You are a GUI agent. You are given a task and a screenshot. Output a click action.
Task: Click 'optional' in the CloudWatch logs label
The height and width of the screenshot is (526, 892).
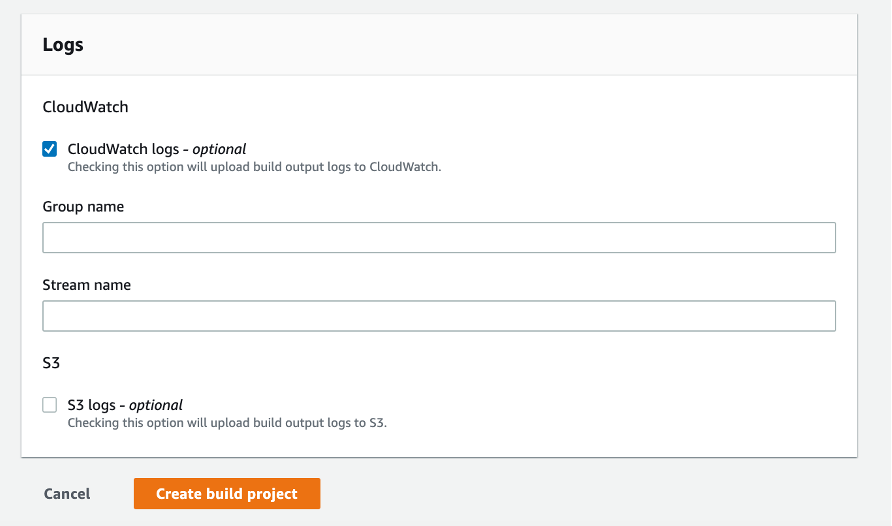coord(219,149)
